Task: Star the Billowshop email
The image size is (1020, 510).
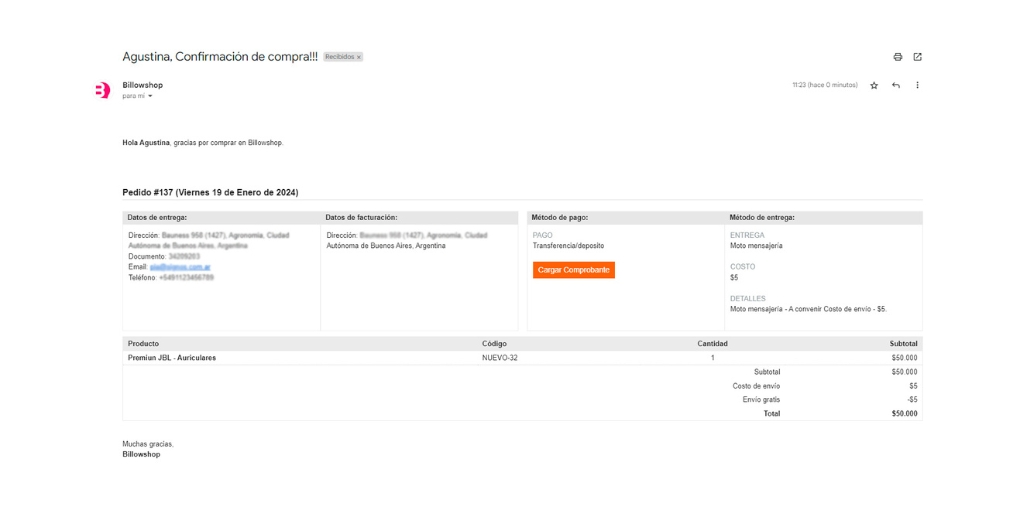Action: coord(874,86)
